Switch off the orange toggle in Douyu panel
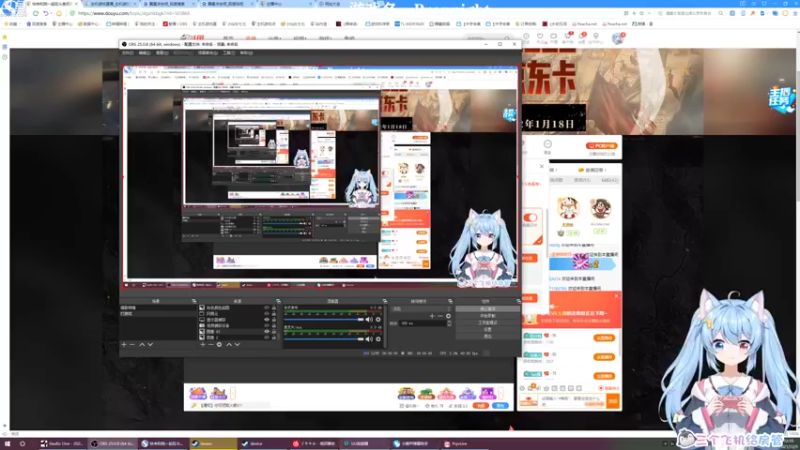 click(530, 218)
